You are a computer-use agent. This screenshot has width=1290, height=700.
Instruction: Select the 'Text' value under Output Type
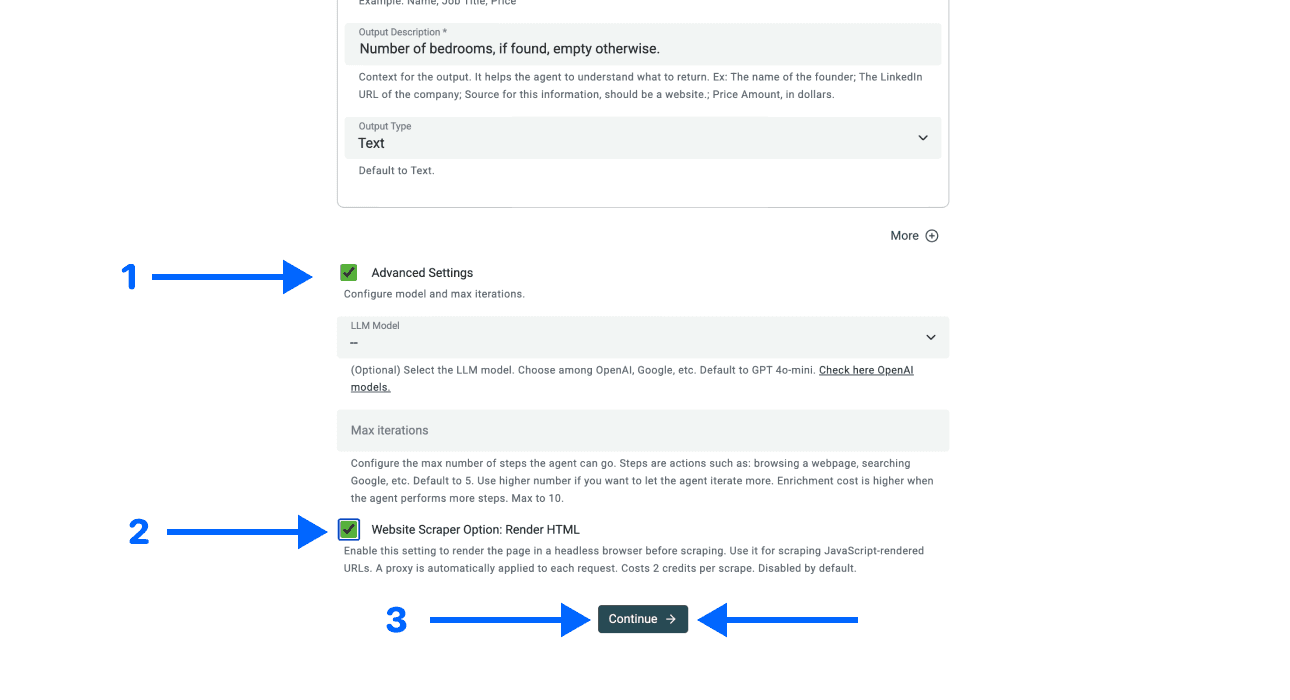[x=371, y=143]
